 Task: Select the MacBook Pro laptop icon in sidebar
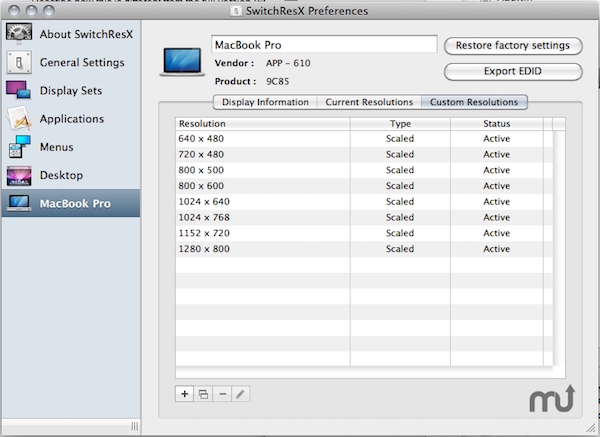click(19, 203)
